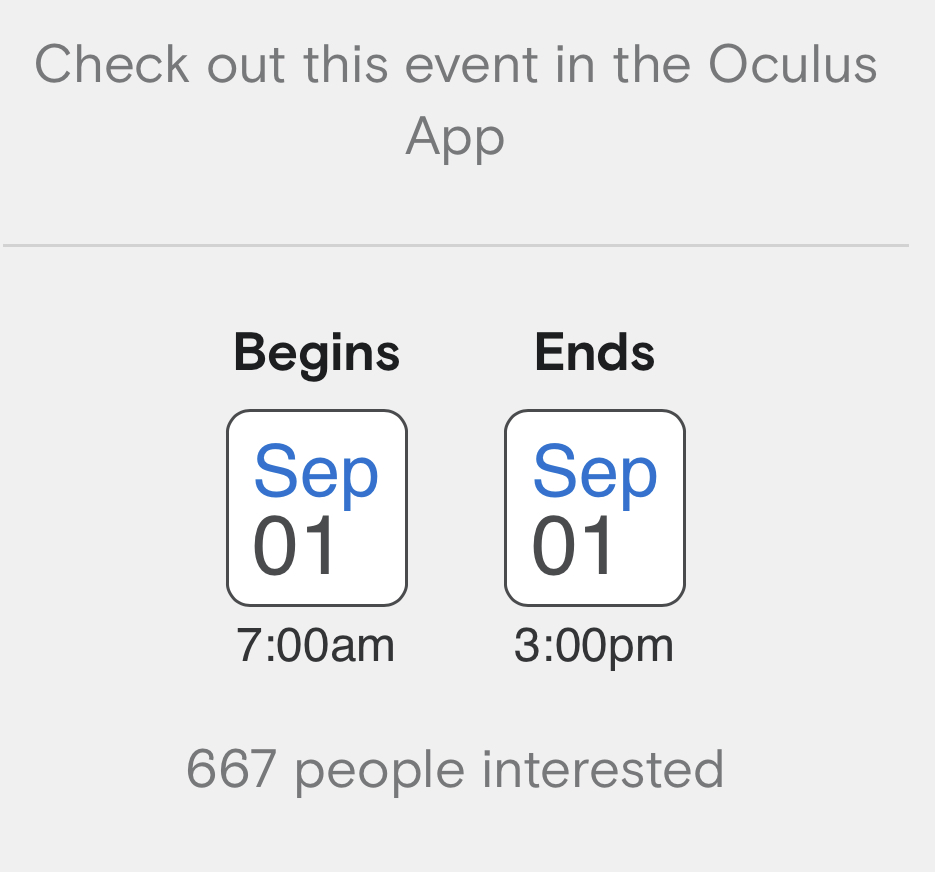Click the word Oculus in the header
The image size is (935, 872).
pos(792,65)
